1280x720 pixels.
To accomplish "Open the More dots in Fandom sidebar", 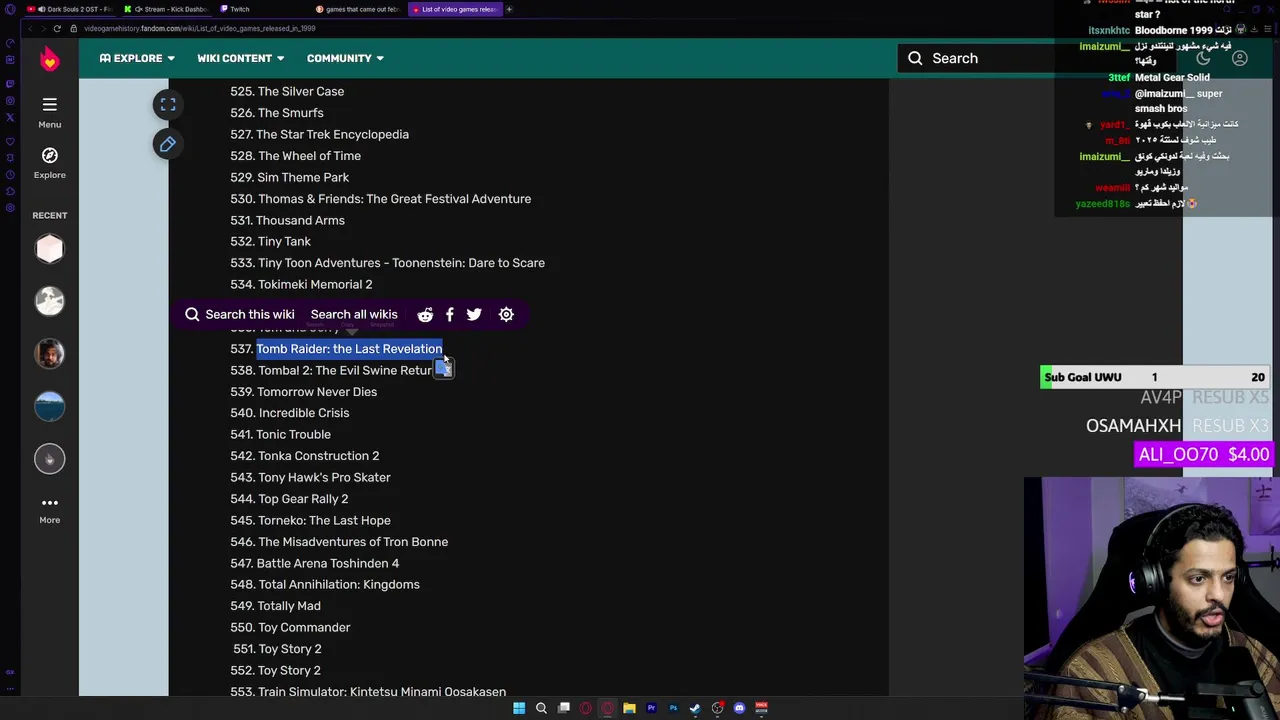I will coord(49,509).
